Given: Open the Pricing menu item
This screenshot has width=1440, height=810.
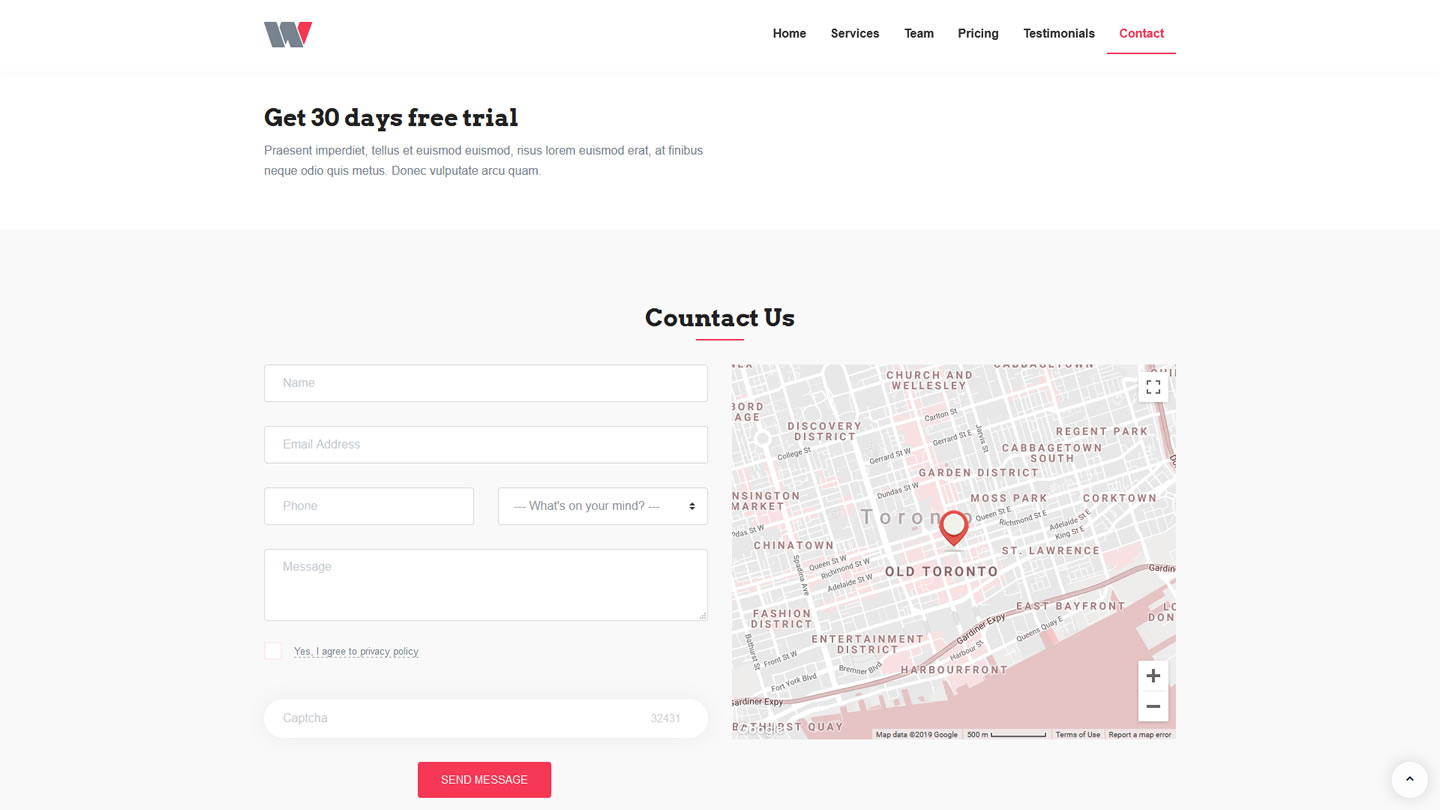Looking at the screenshot, I should coord(978,34).
